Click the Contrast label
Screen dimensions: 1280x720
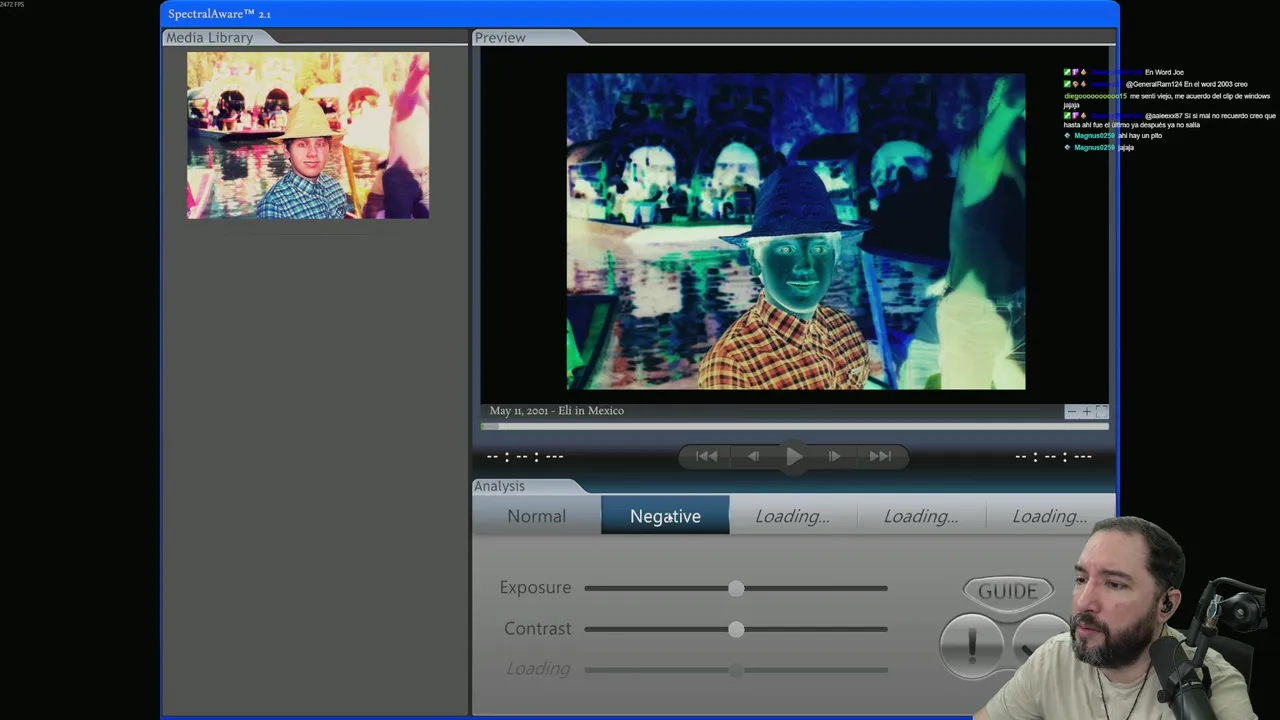click(x=538, y=629)
